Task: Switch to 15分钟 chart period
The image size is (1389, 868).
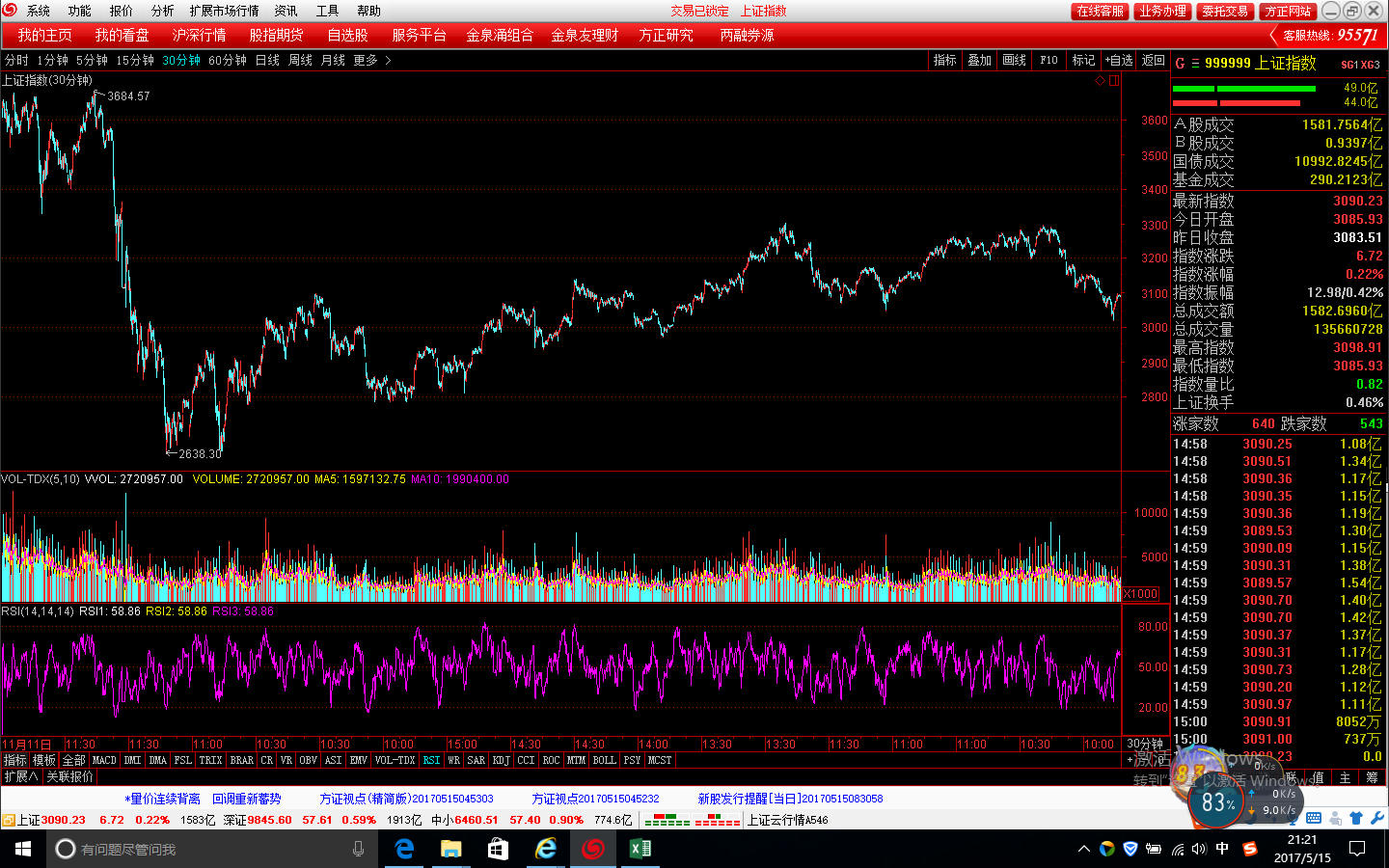Action: tap(135, 60)
